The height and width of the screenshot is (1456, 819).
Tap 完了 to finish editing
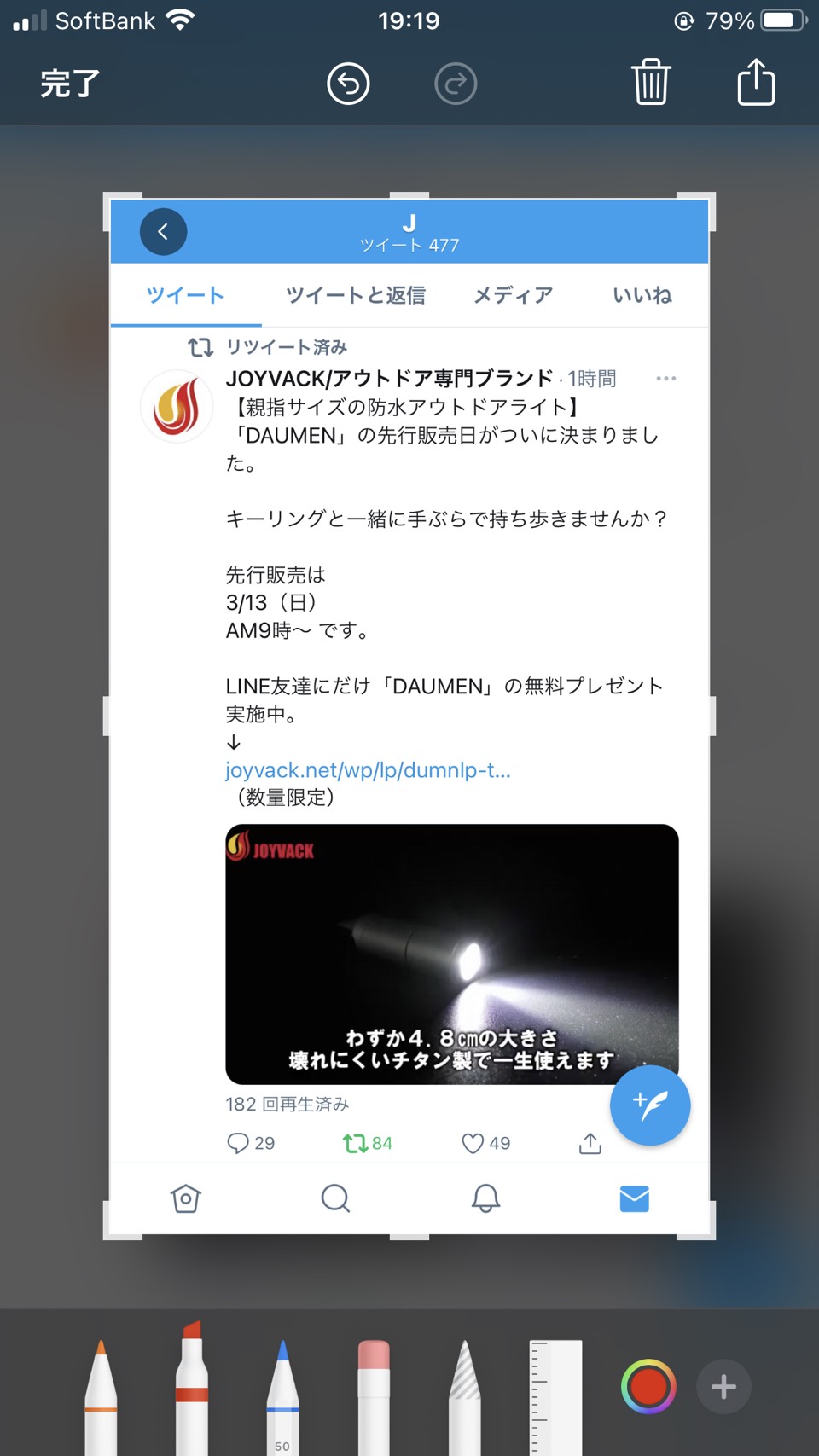pyautogui.click(x=70, y=84)
